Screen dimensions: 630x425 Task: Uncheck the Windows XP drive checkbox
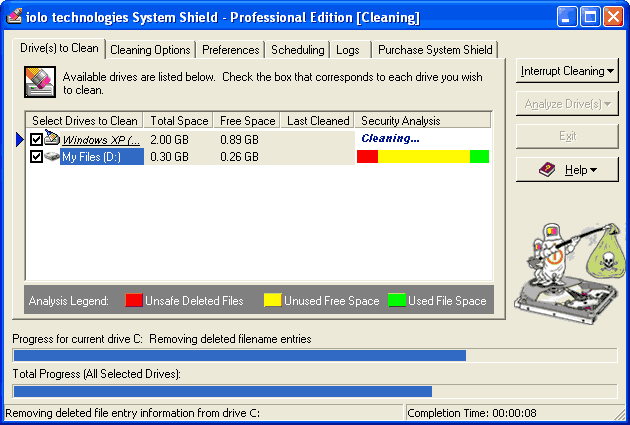tap(36, 139)
